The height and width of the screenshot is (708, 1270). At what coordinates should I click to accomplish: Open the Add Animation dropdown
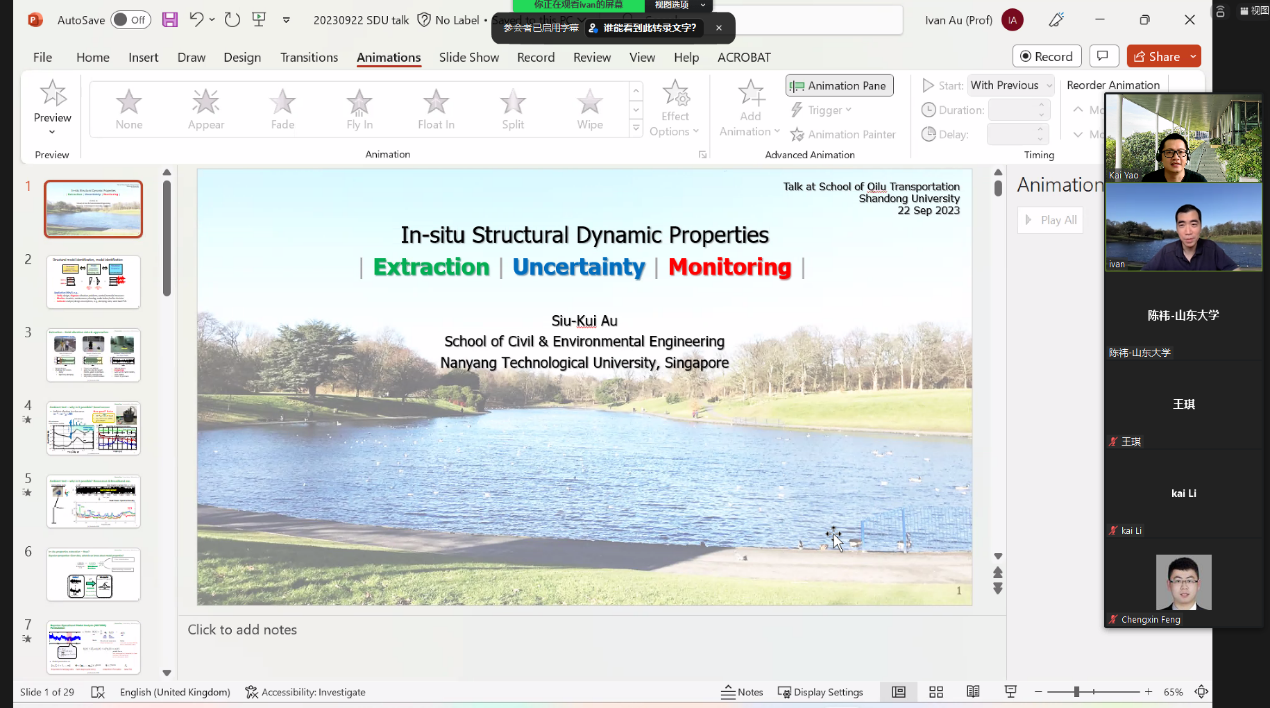[750, 109]
